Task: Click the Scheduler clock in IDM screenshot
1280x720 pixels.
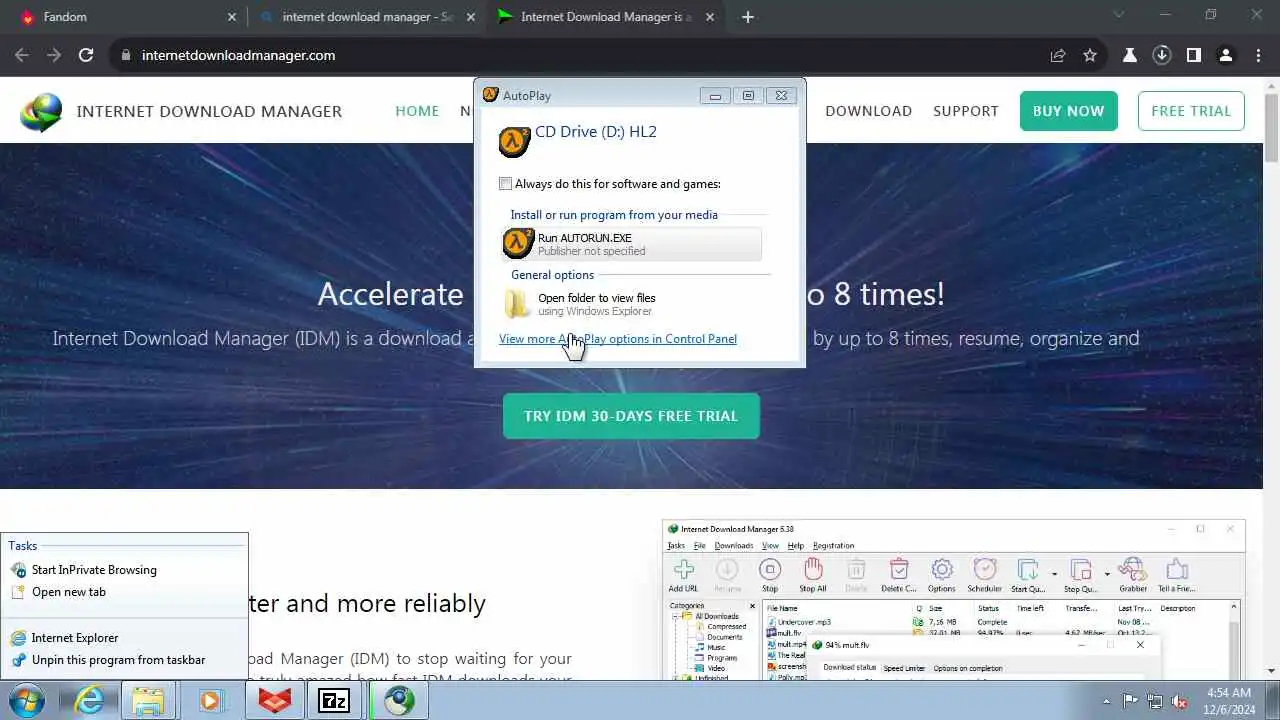Action: pyautogui.click(x=985, y=576)
